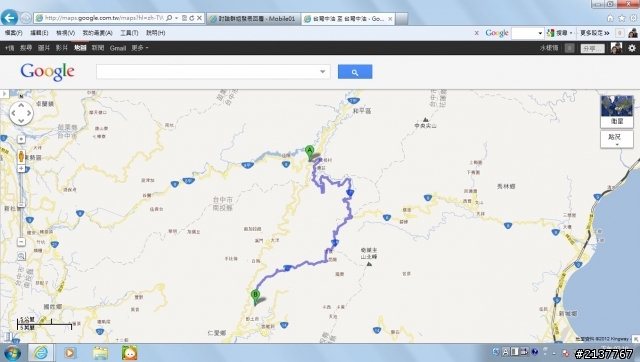The width and height of the screenshot is (640, 362).
Task: Click the zoom slider handle
Action: click(21, 205)
